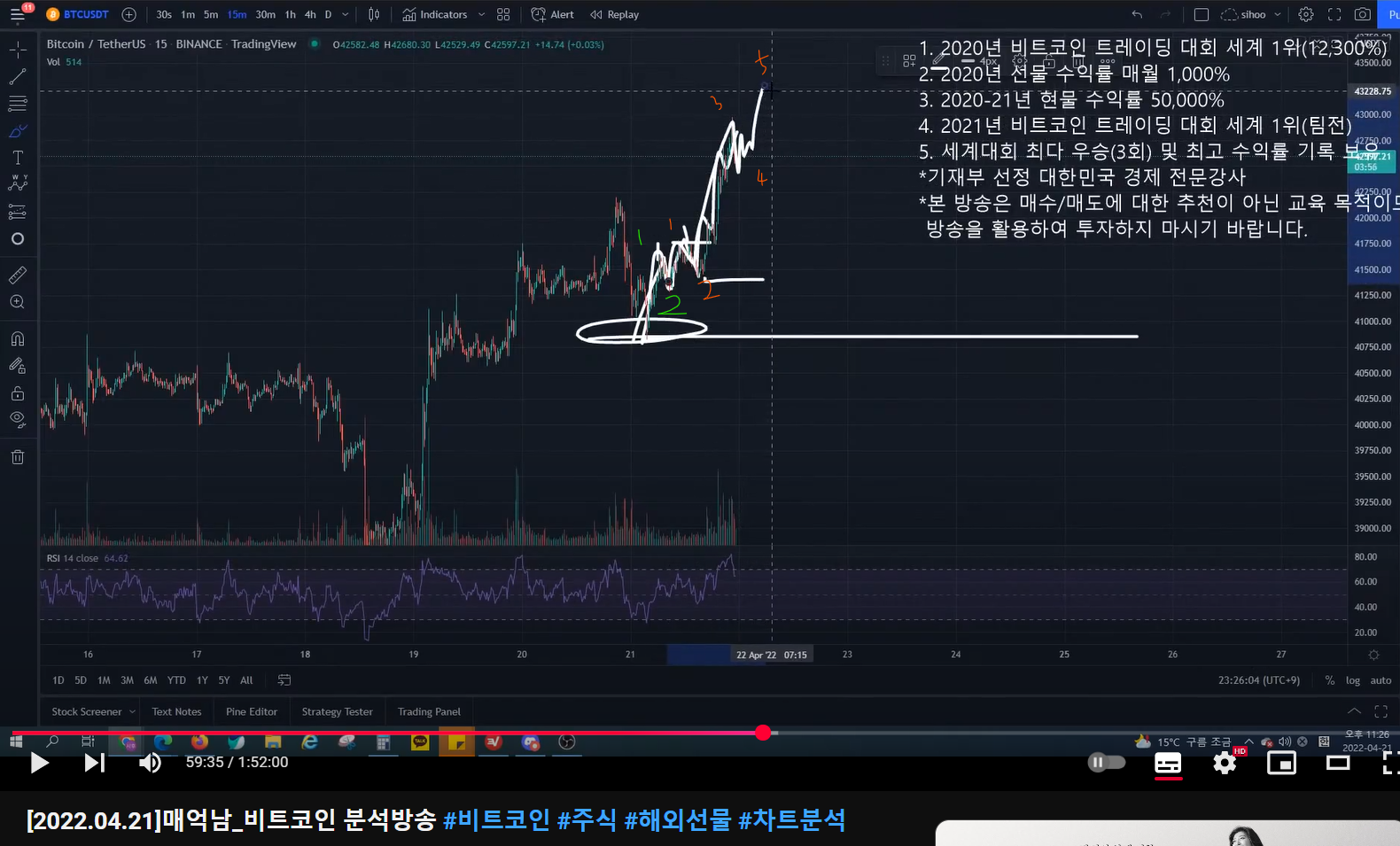Select the 30s timeframe
This screenshot has width=1400, height=846.
pos(164,15)
